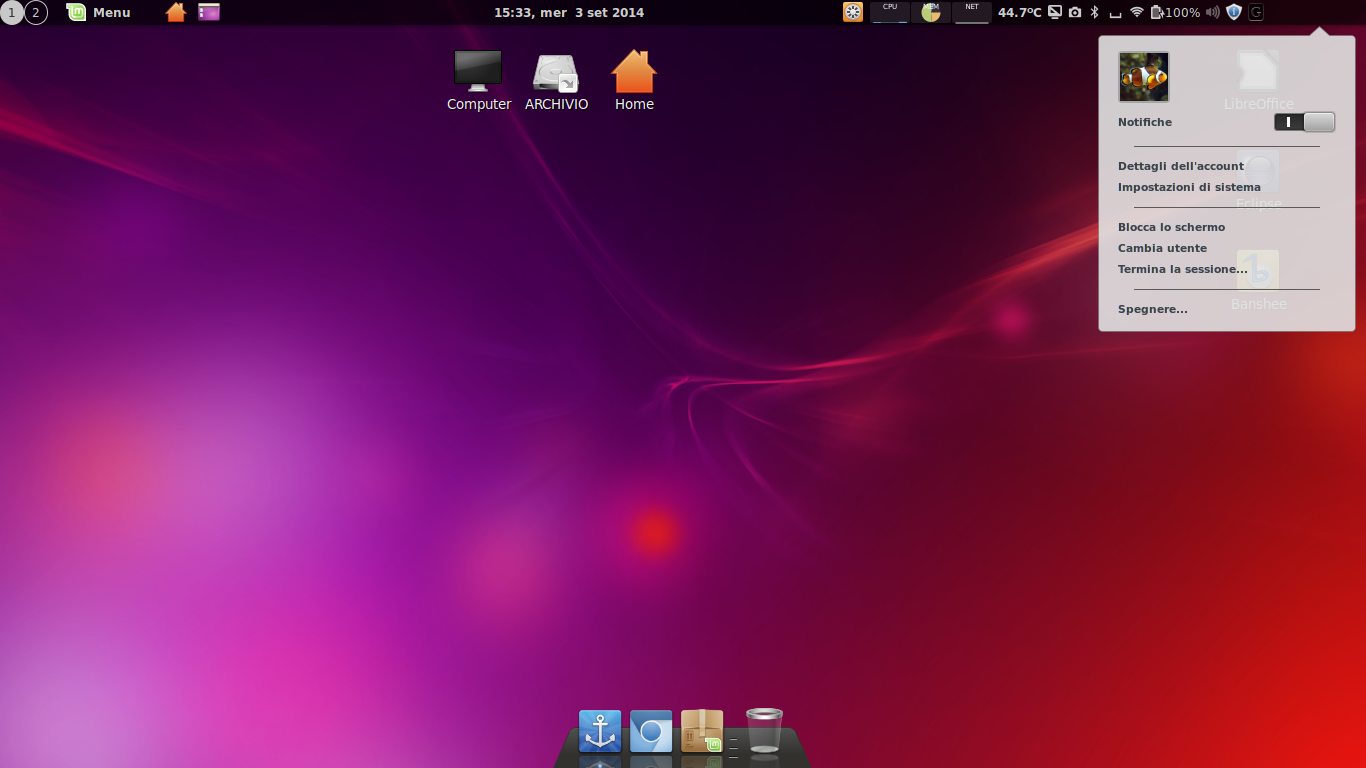Image resolution: width=1366 pixels, height=768 pixels.
Task: Open the clock calendar showing 15:33
Action: (569, 13)
